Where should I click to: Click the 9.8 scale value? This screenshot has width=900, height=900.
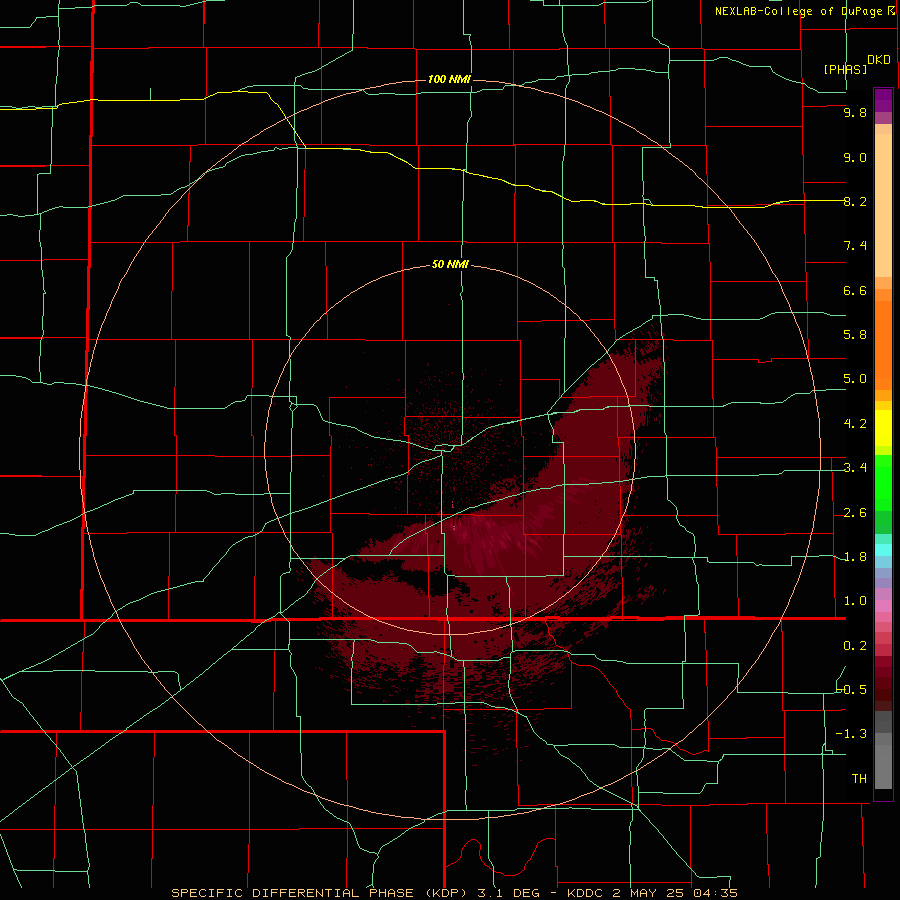coord(855,112)
